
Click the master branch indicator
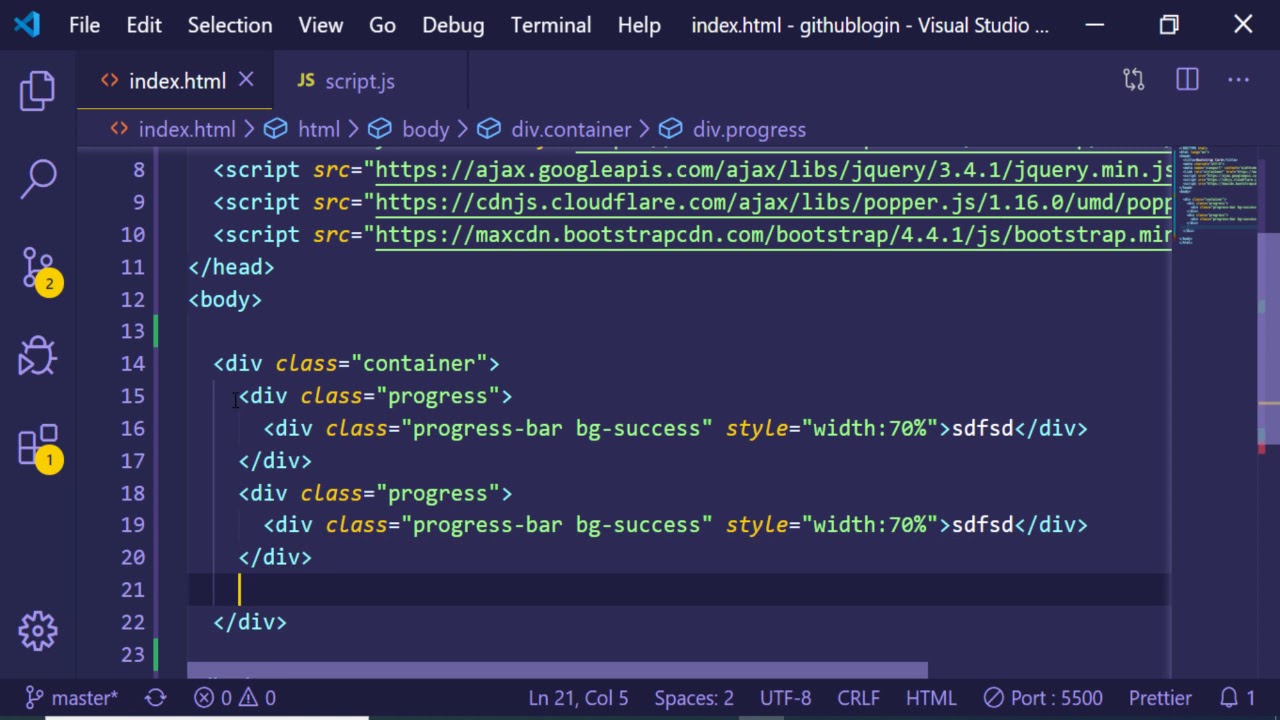pyautogui.click(x=72, y=698)
